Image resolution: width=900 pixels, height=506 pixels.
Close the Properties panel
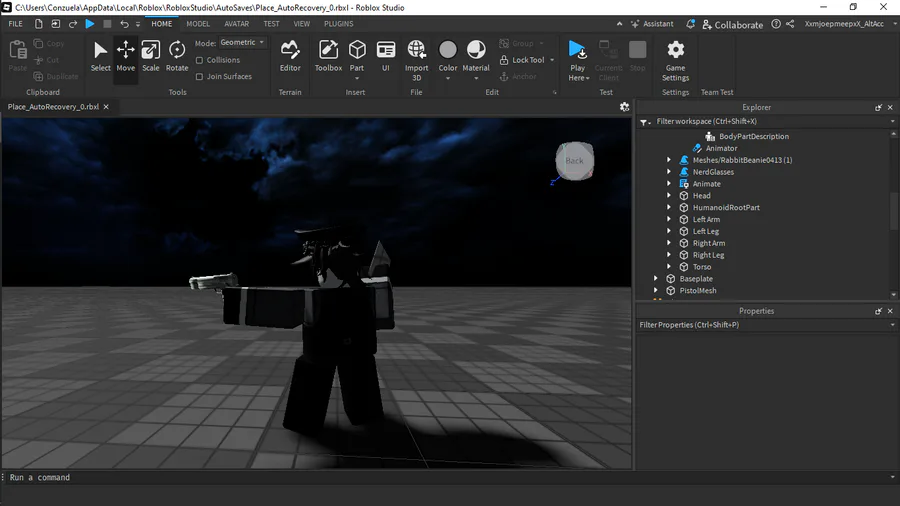890,311
